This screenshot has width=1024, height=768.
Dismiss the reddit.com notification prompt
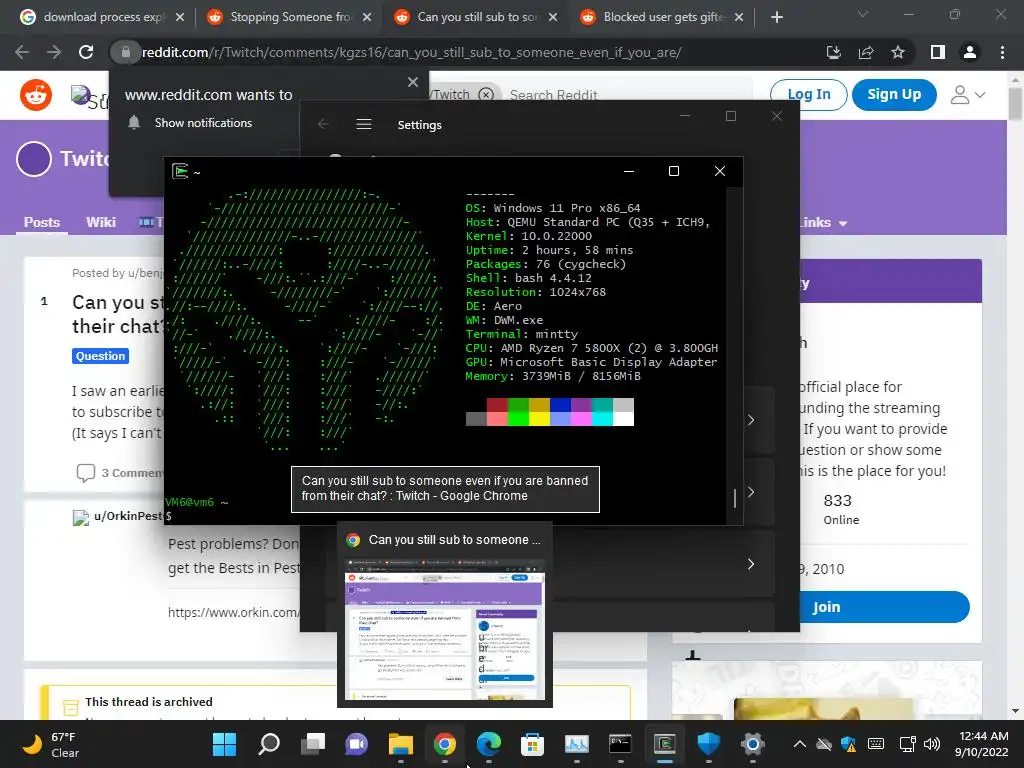(413, 82)
